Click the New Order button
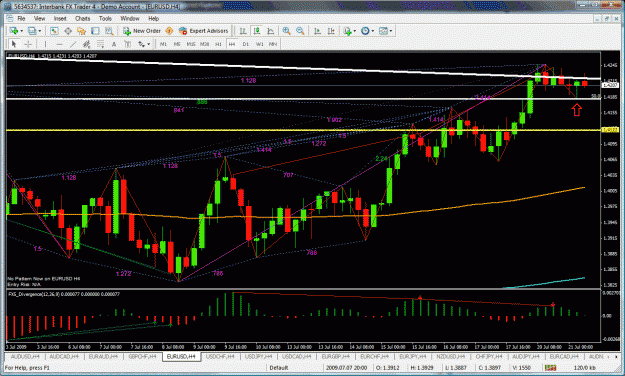The width and height of the screenshot is (625, 376). (142, 31)
